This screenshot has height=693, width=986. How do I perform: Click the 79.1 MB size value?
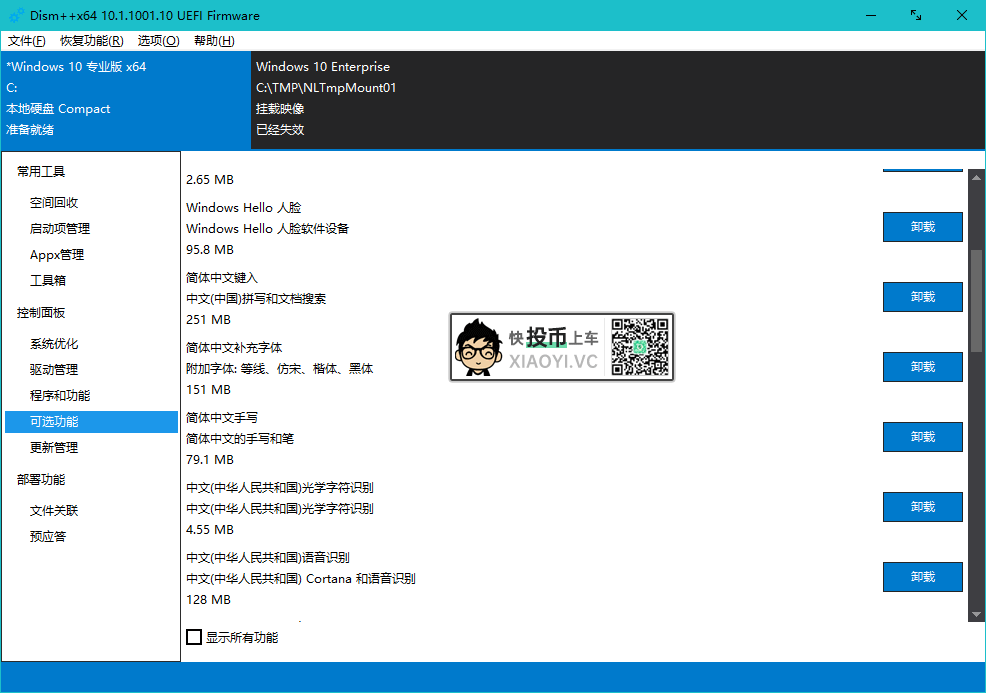pos(210,460)
